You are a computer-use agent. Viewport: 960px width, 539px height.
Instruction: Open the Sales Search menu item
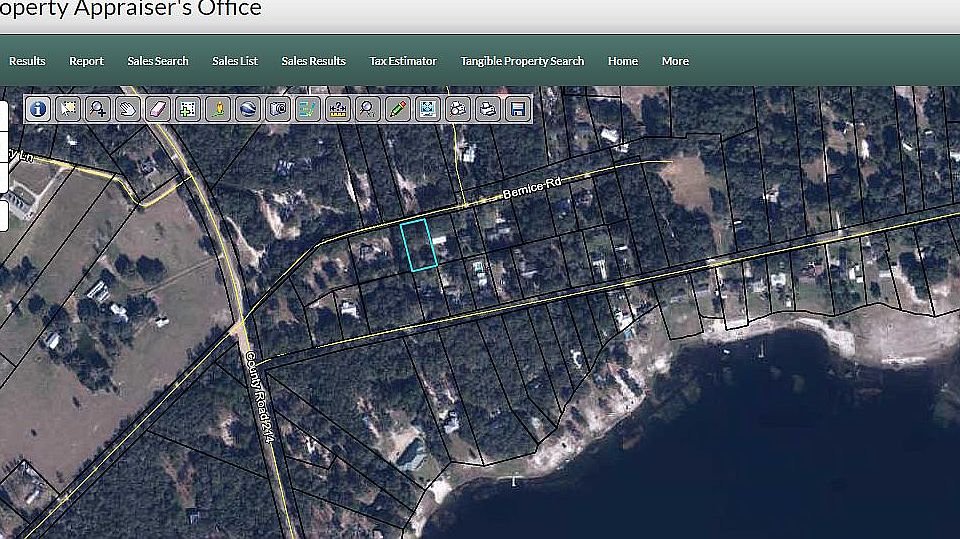tap(158, 61)
